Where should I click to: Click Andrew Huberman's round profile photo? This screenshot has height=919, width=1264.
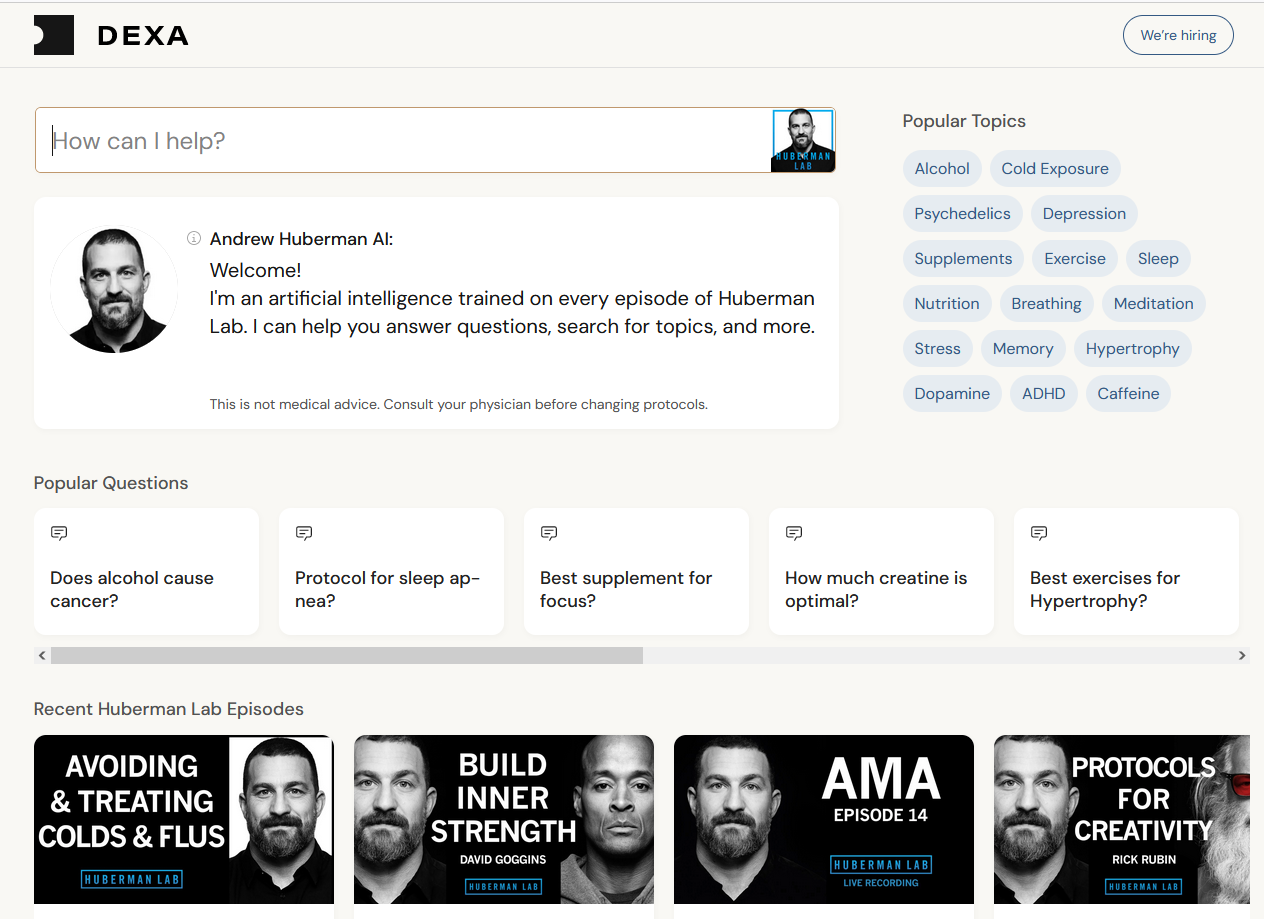[114, 289]
